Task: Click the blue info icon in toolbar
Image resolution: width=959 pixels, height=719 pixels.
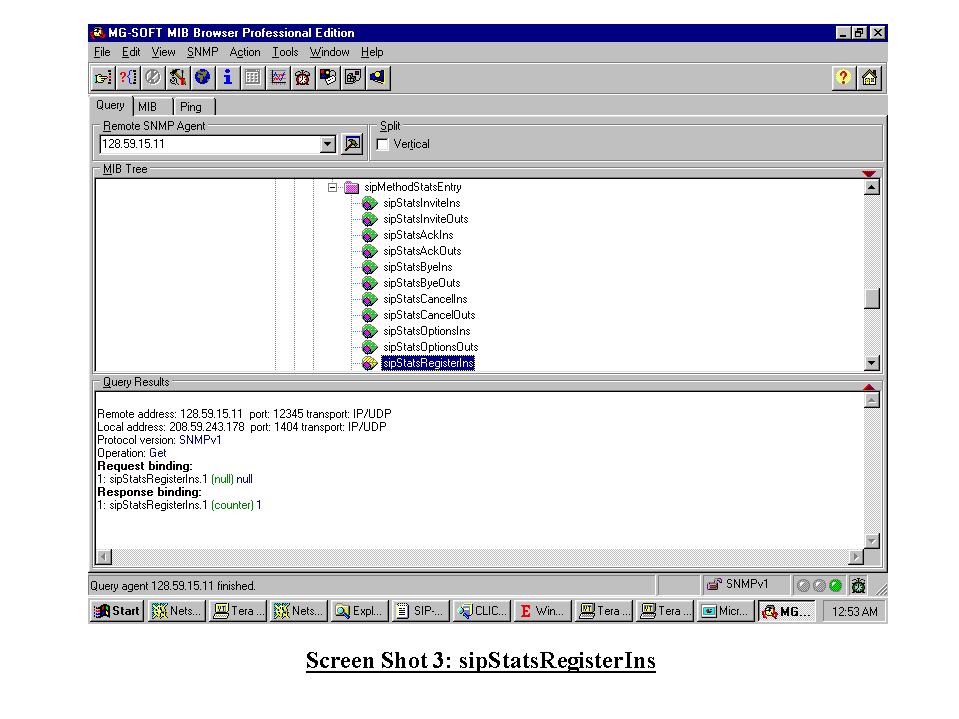Action: 228,77
